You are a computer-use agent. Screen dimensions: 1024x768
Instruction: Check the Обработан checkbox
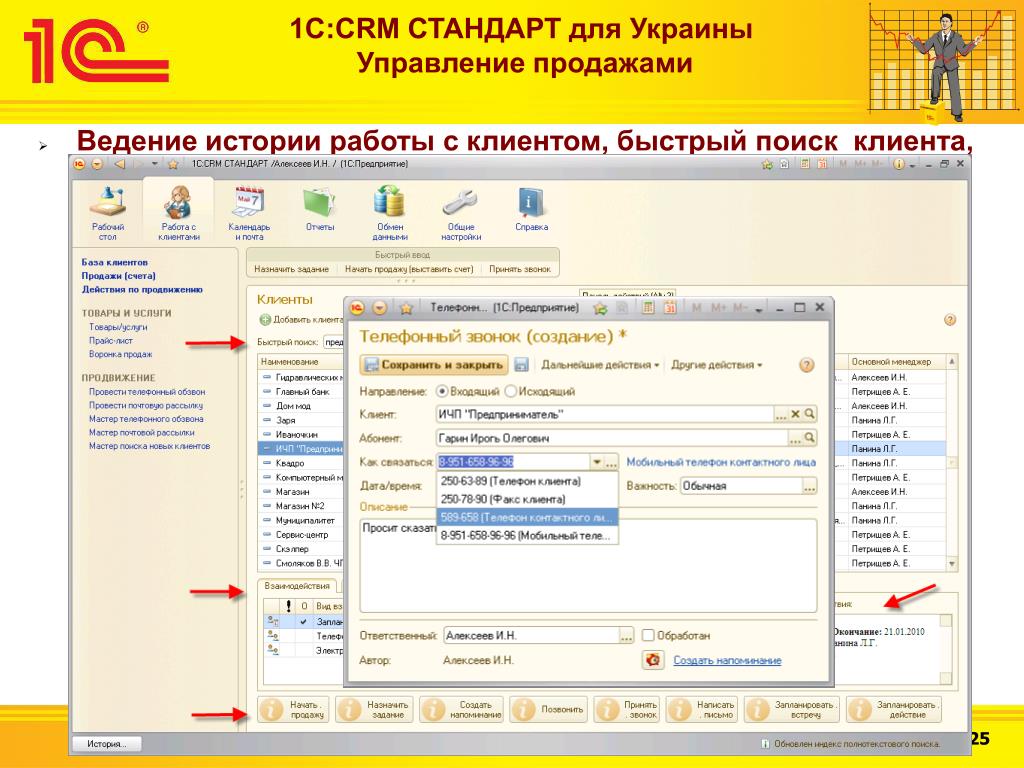[x=648, y=635]
